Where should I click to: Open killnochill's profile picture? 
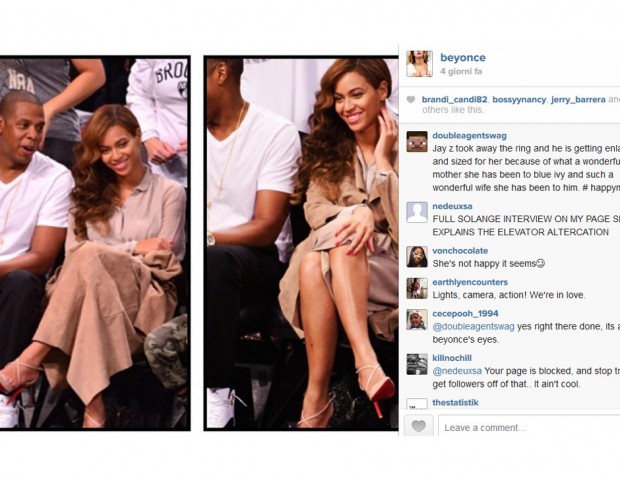tap(417, 364)
